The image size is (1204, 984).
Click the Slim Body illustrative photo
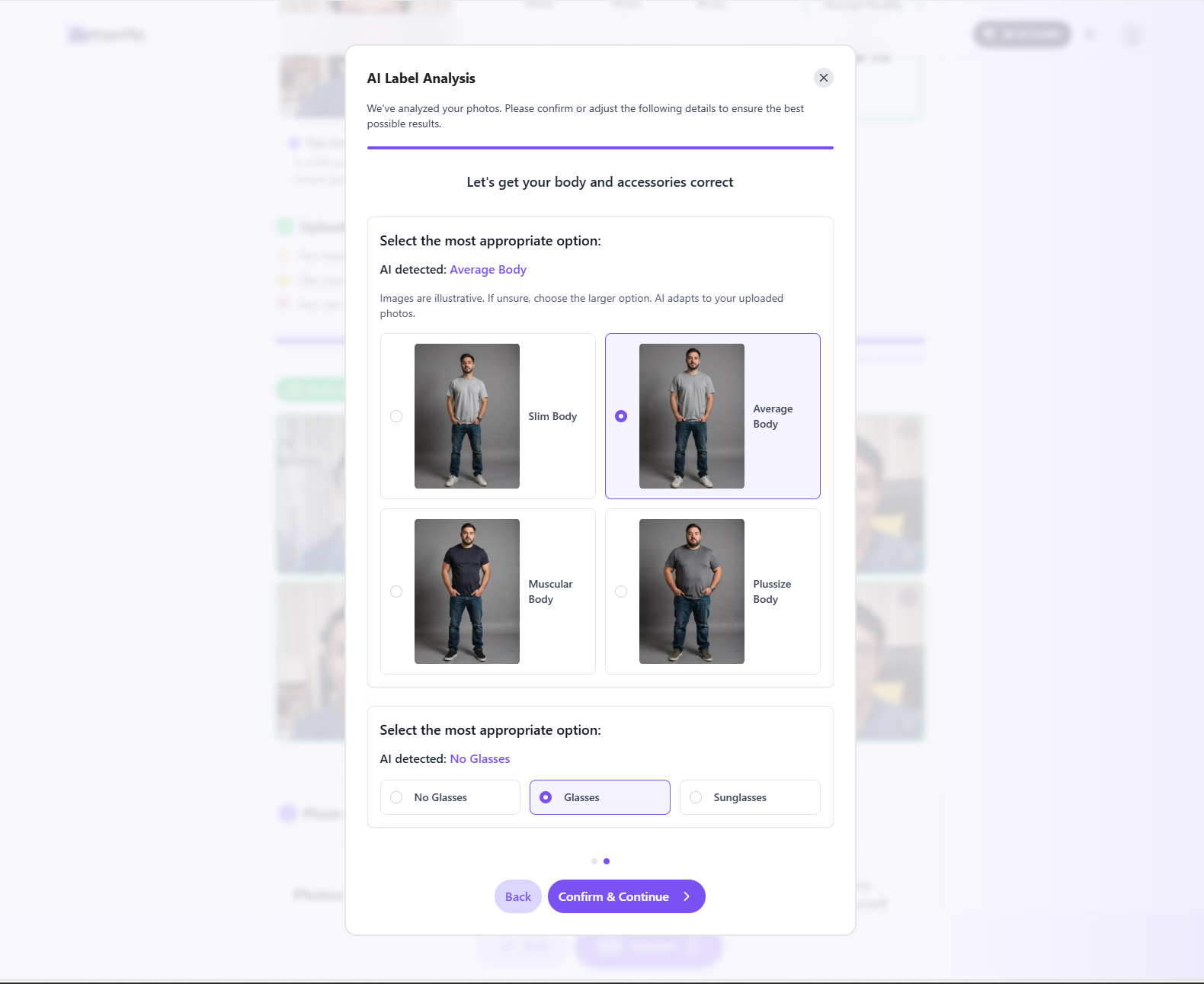467,416
